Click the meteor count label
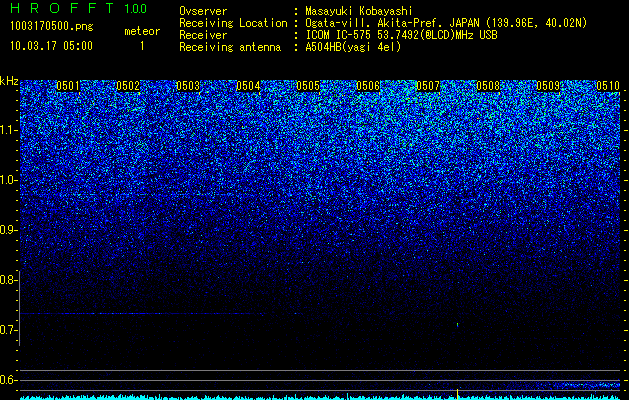Screen dimensions: 629x400 pyautogui.click(x=142, y=31)
